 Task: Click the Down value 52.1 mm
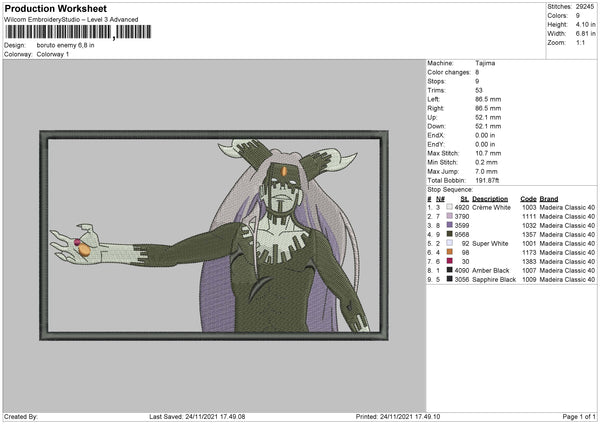[x=488, y=126]
